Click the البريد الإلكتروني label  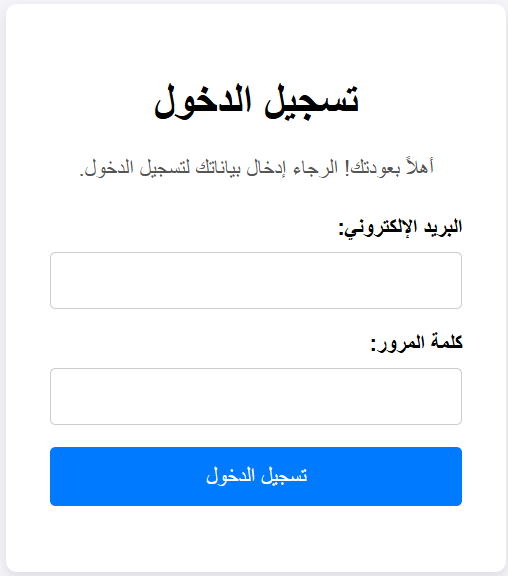point(400,228)
